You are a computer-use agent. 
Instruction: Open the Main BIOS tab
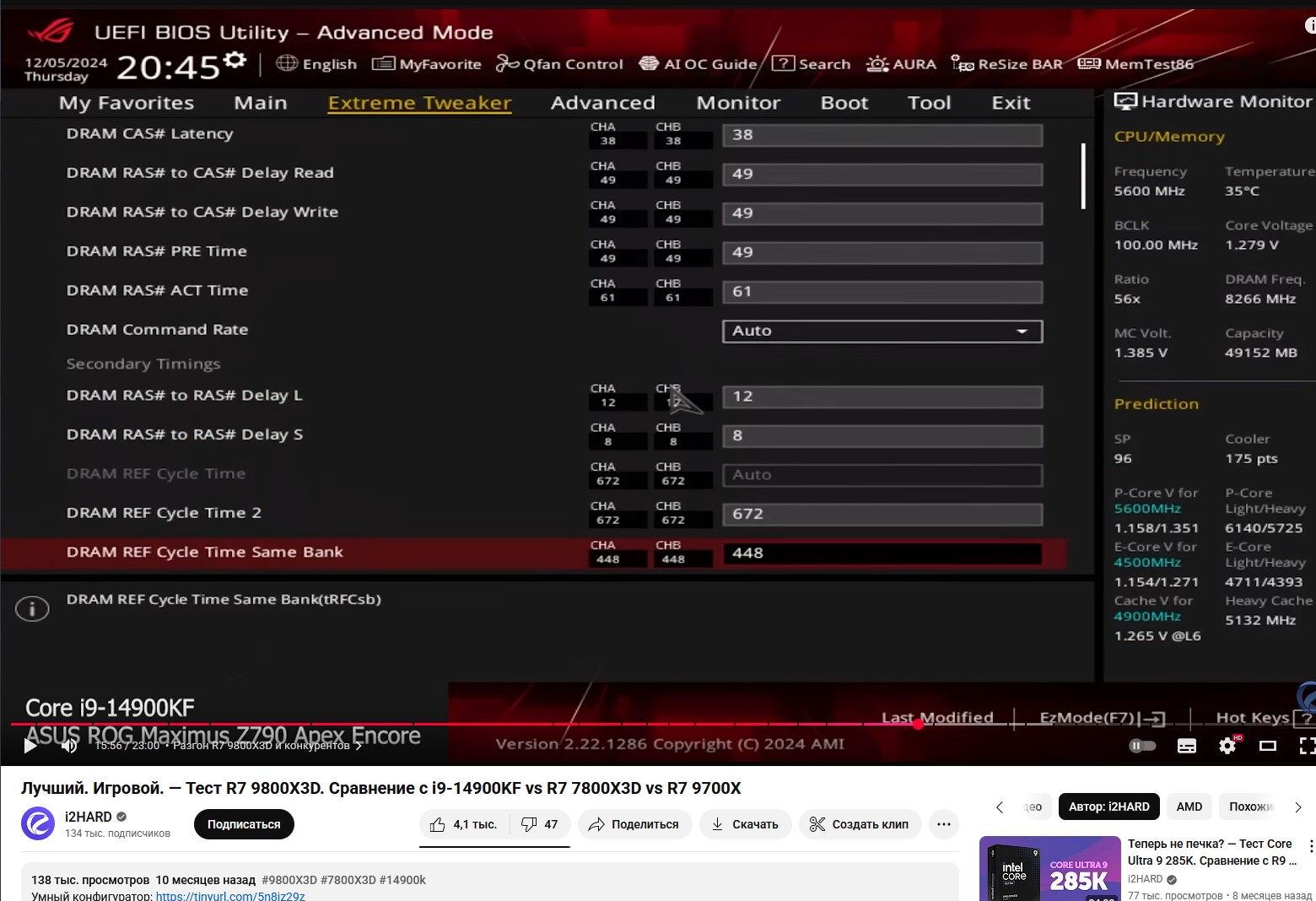261,103
